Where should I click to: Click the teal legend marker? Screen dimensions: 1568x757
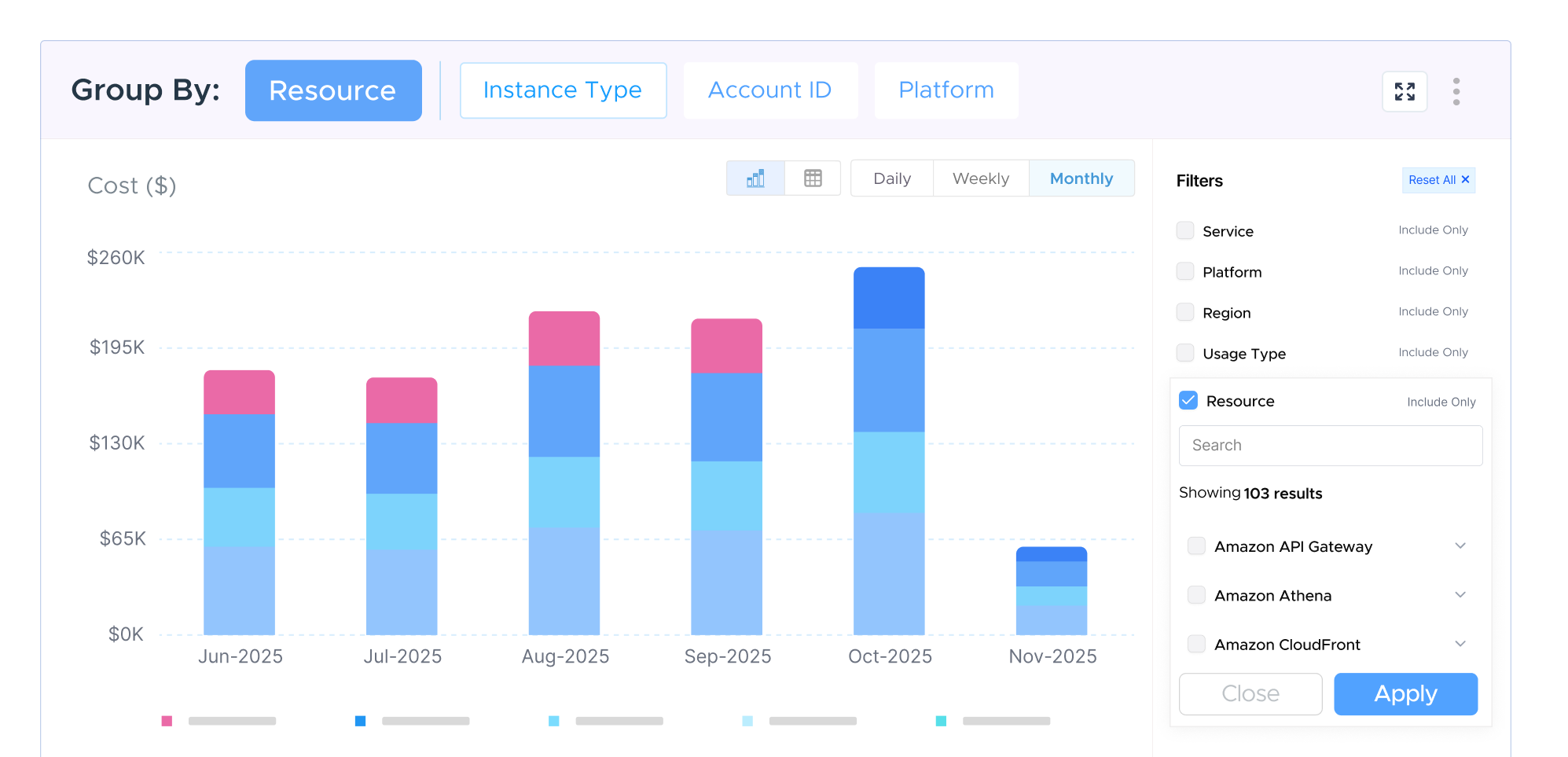point(941,721)
